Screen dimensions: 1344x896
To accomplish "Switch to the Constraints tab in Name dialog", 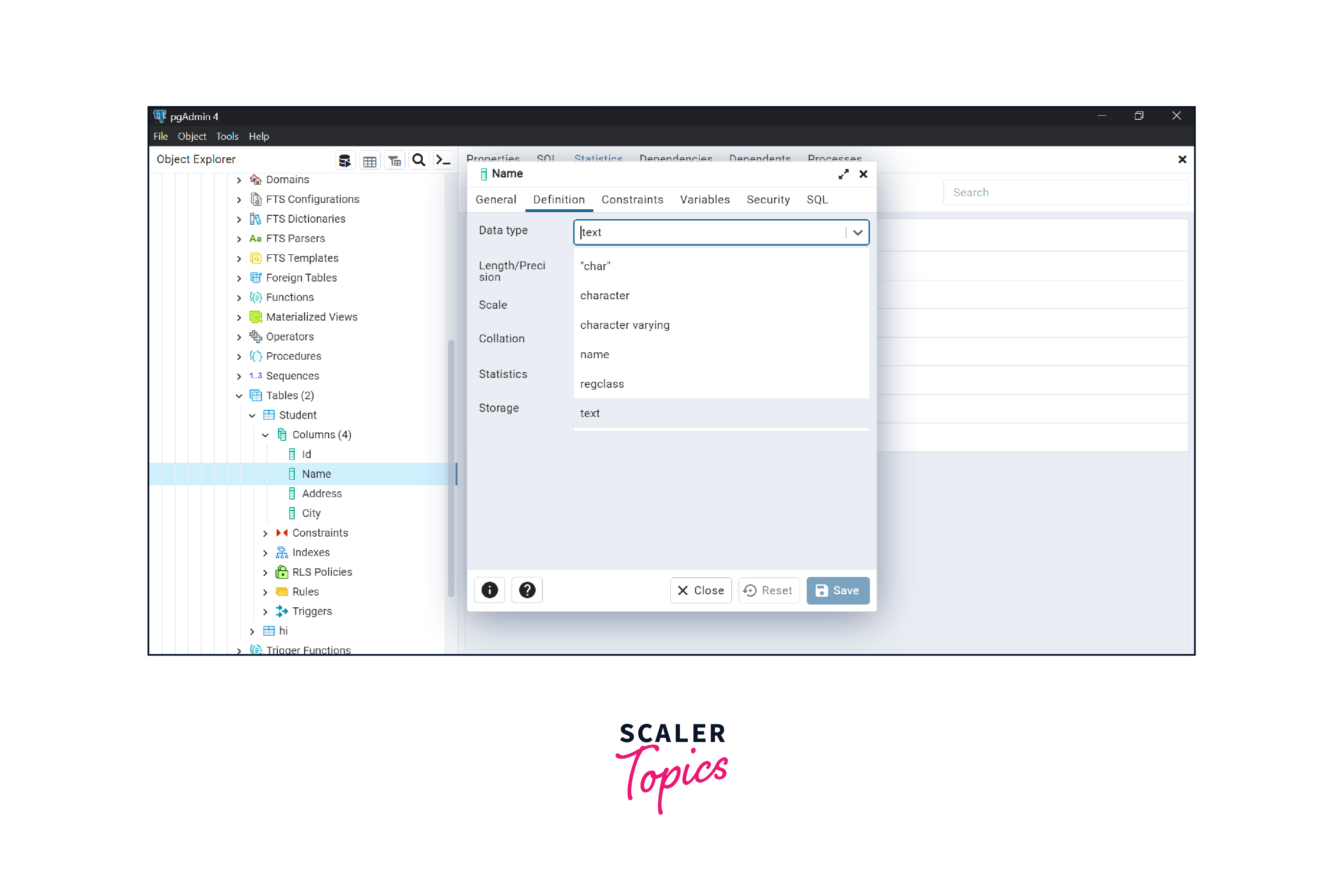I will 632,199.
